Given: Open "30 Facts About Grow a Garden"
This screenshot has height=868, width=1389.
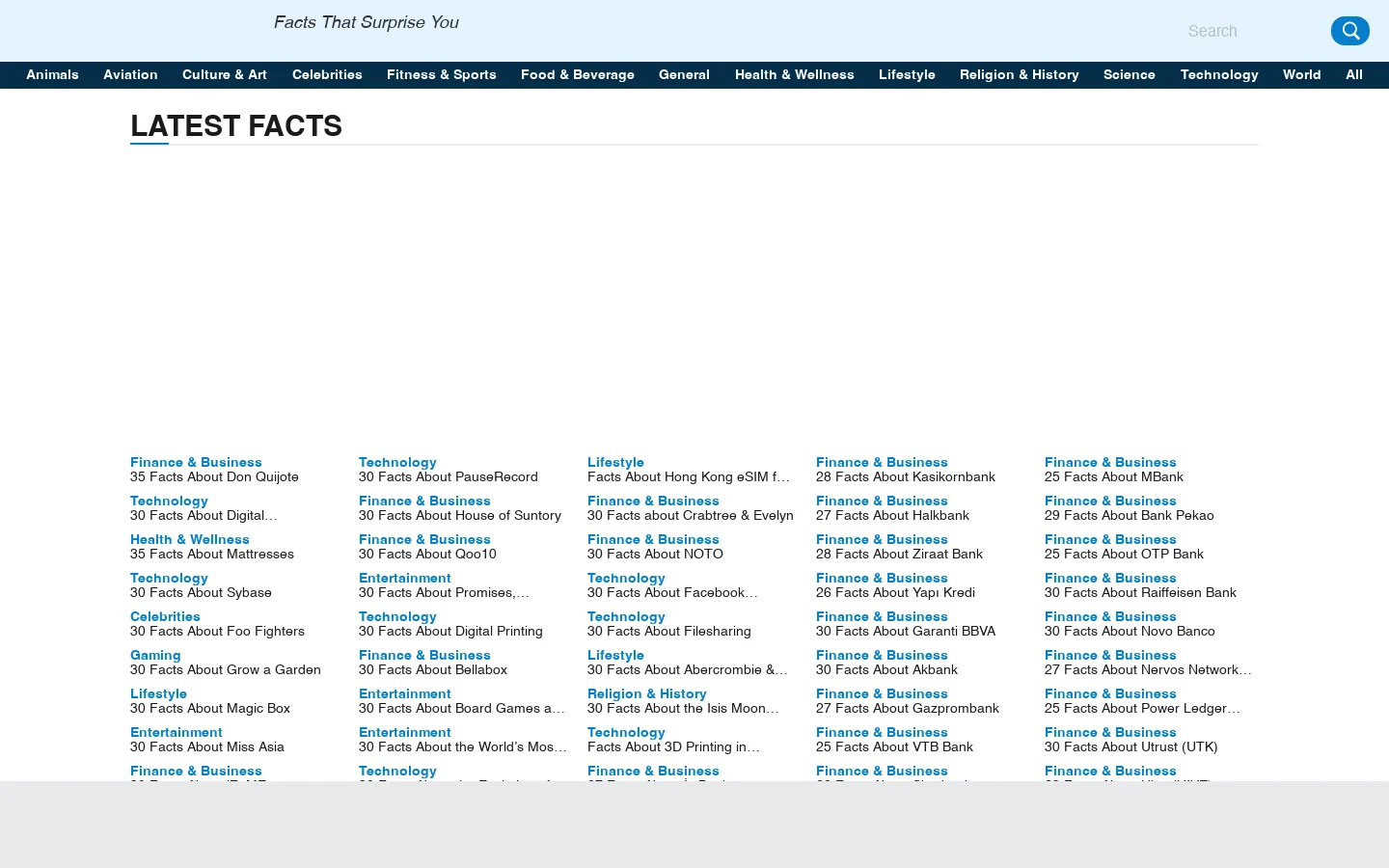Looking at the screenshot, I should (x=226, y=669).
